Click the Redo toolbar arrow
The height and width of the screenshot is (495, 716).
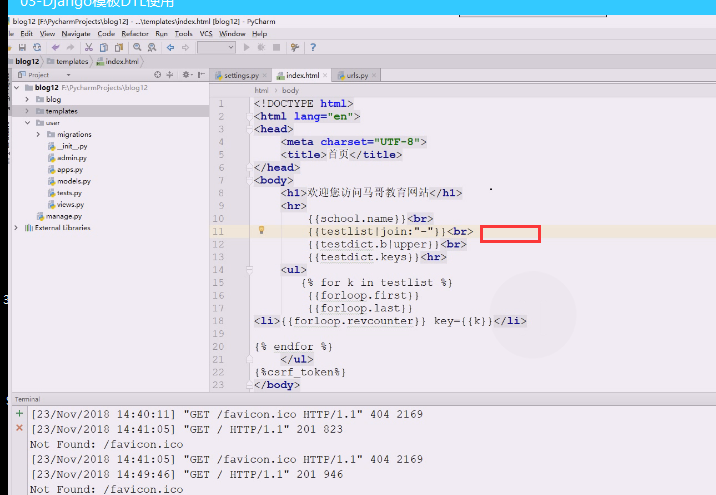pyautogui.click(x=70, y=47)
